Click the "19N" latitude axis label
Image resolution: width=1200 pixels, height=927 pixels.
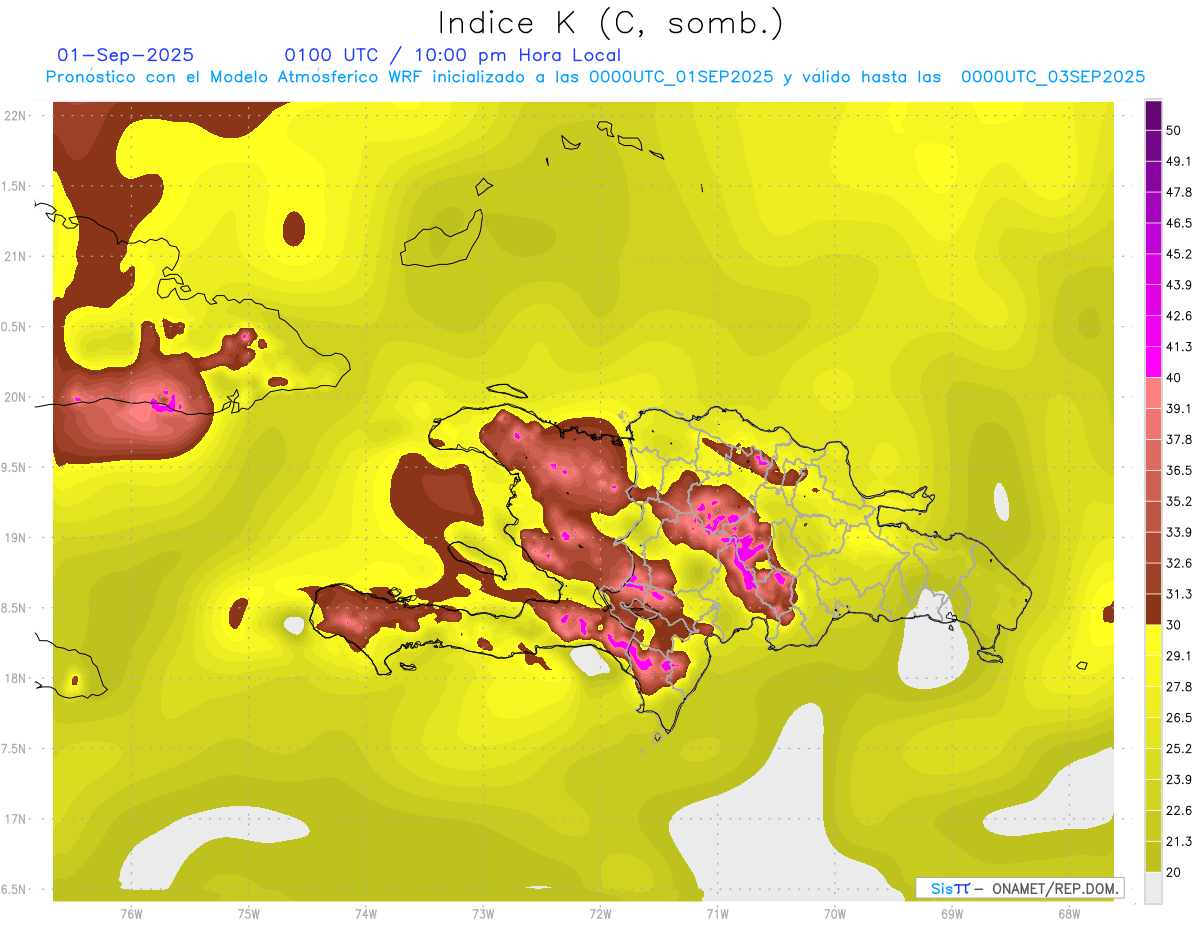(16, 538)
